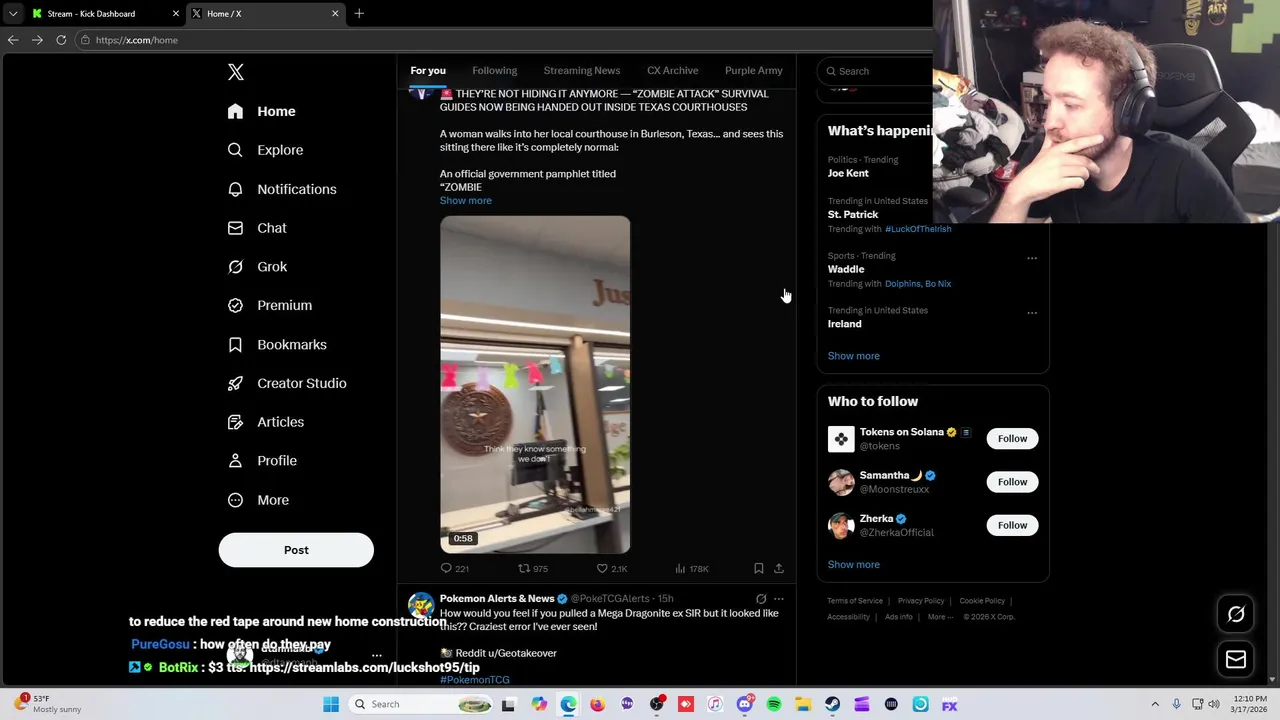
Task: Show more trending topics
Action: pos(854,356)
